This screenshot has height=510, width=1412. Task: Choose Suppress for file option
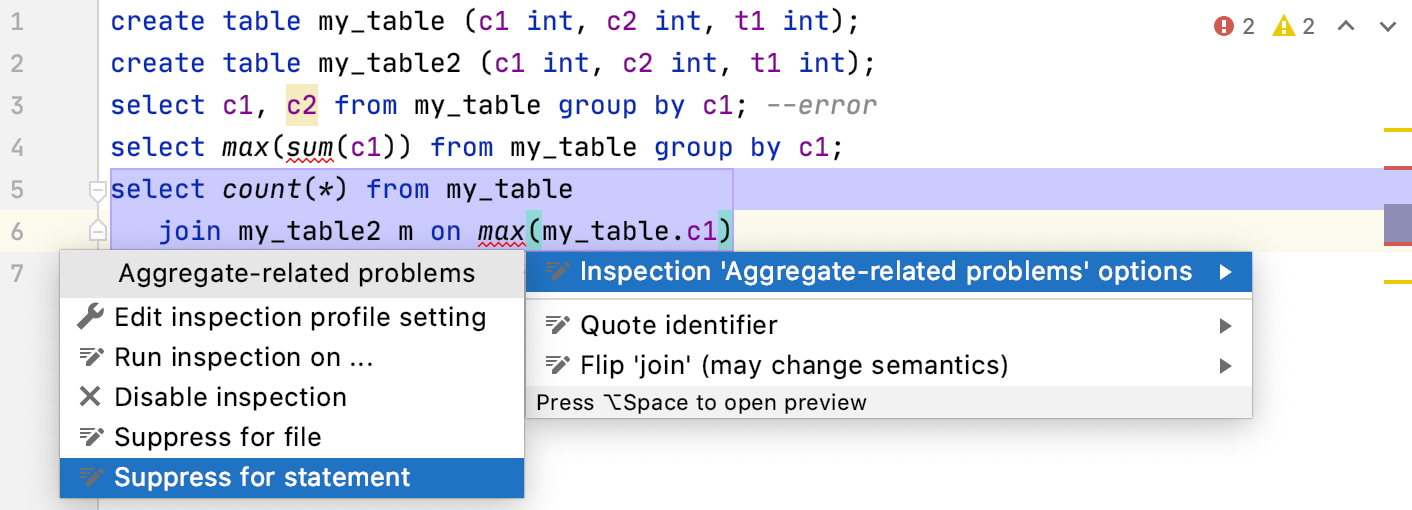click(218, 437)
